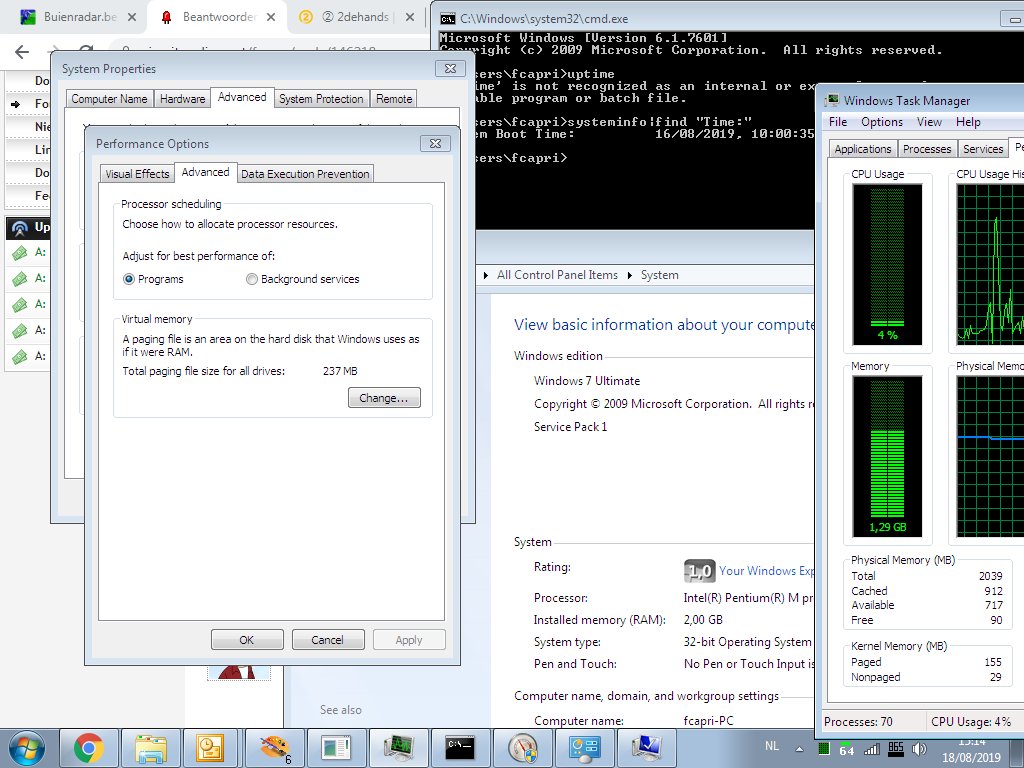The height and width of the screenshot is (768, 1024).
Task: Click the CPU meter green tray icon
Action: pyautogui.click(x=824, y=749)
